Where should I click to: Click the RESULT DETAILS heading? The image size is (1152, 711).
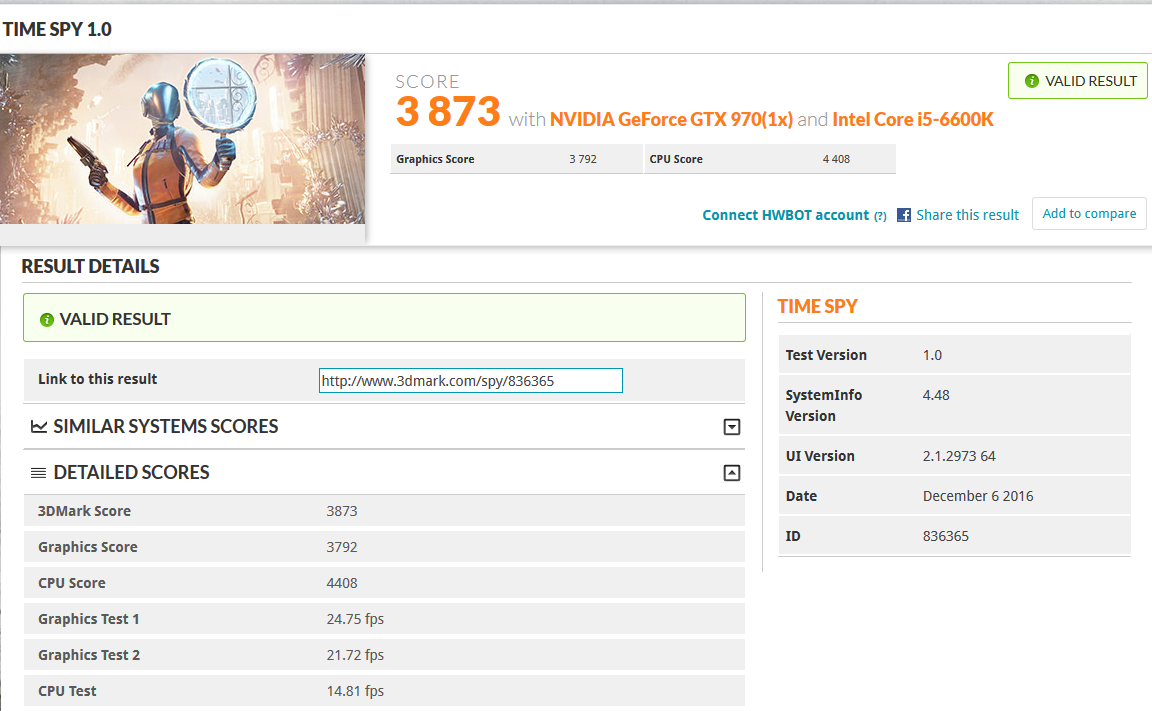(90, 266)
